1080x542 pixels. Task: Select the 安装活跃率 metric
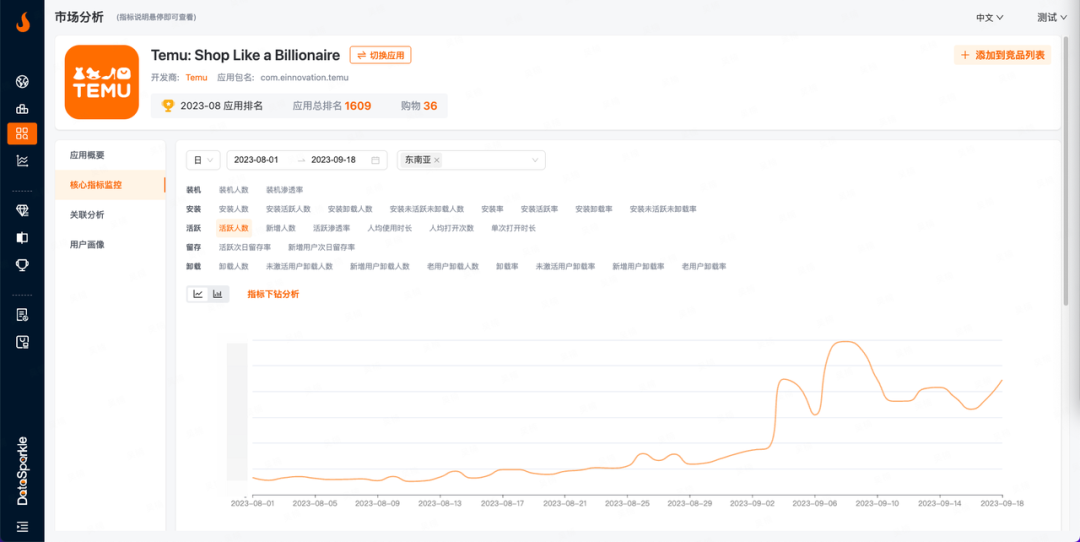pos(539,209)
